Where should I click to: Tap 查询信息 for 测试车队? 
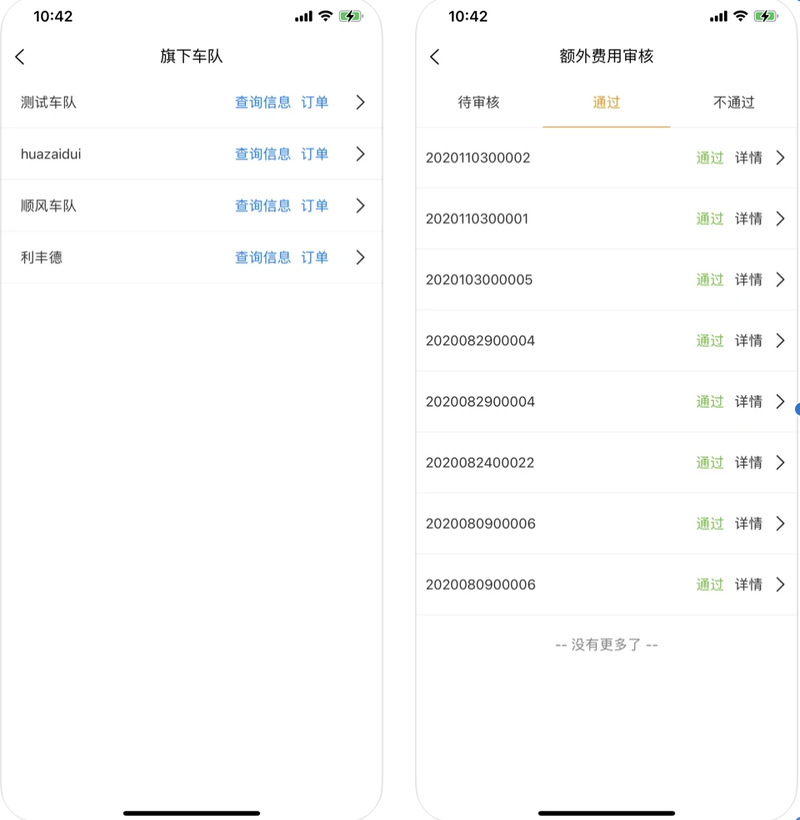(262, 102)
